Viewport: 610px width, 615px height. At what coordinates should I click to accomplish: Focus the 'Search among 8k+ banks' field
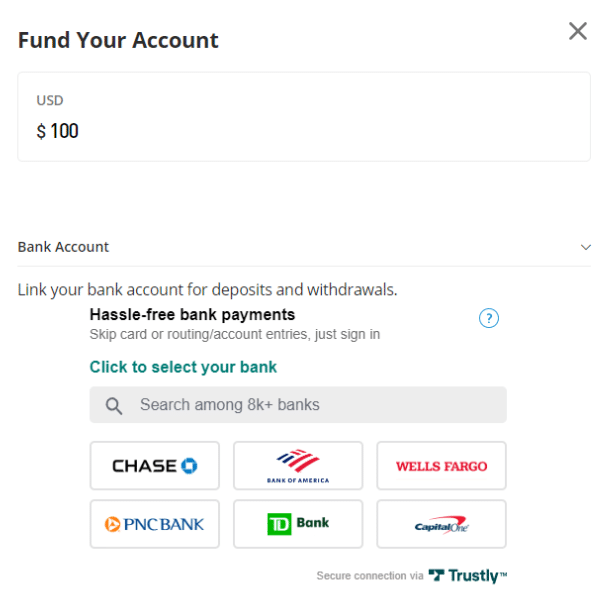point(310,405)
